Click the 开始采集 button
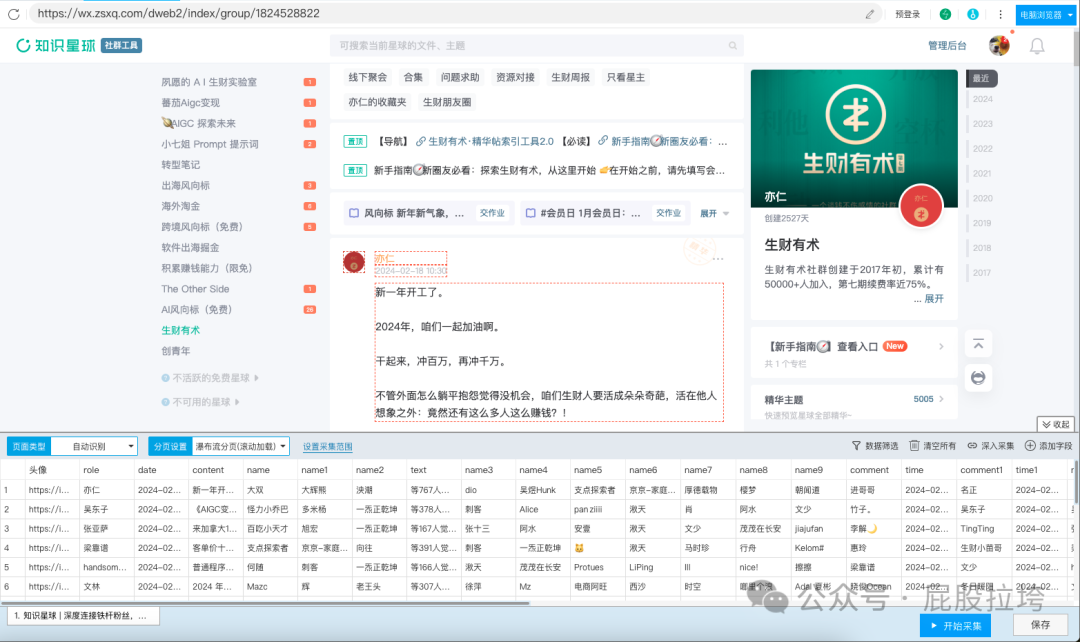This screenshot has height=642, width=1080. pos(955,625)
